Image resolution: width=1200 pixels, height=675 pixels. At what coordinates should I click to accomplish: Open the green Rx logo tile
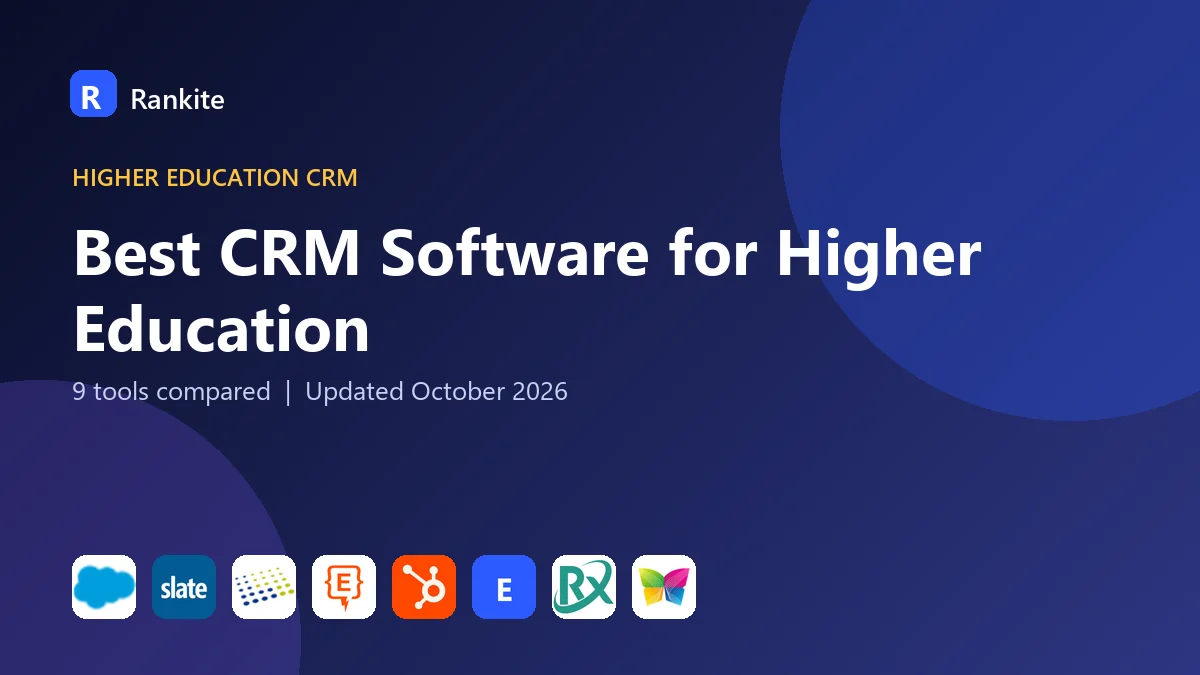(584, 587)
